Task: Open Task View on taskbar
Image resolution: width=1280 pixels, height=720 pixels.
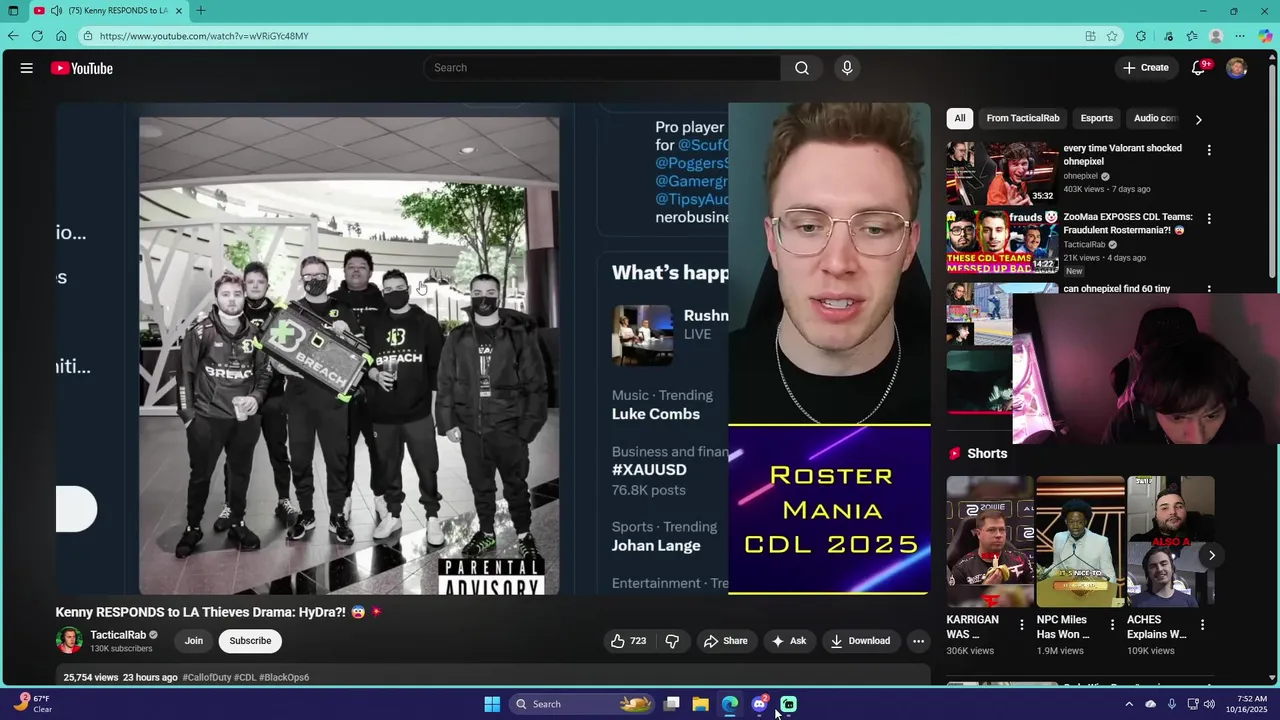Action: click(x=672, y=704)
